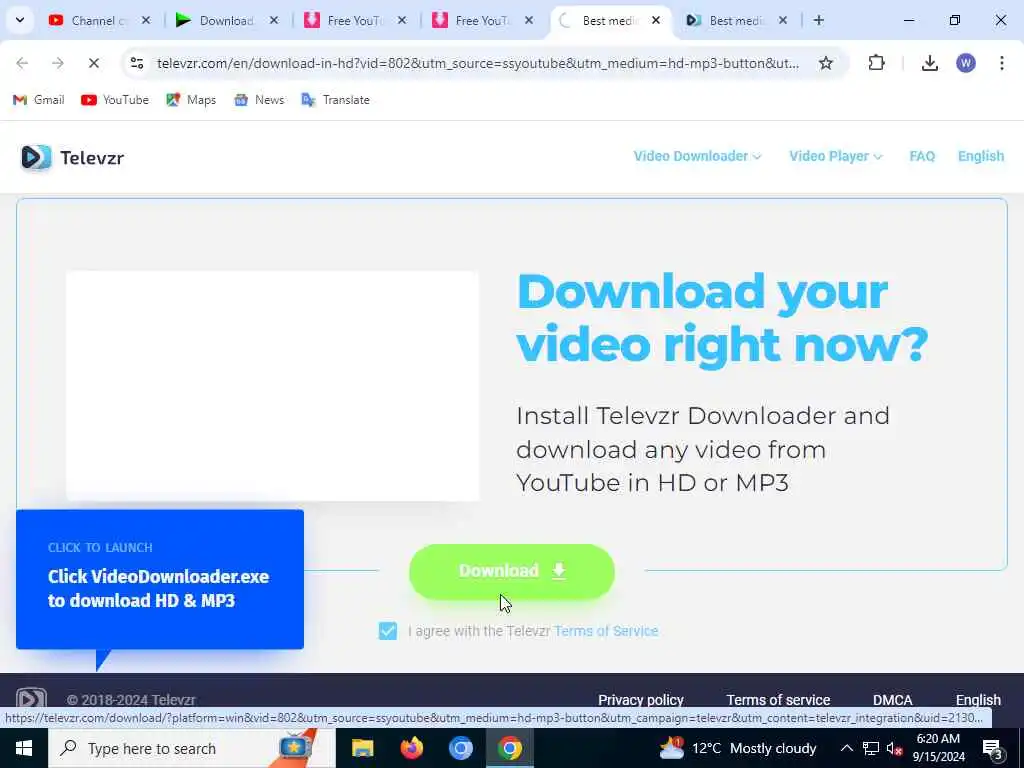Screen dimensions: 1024x768
Task: Open the FAQ page
Action: coord(922,156)
